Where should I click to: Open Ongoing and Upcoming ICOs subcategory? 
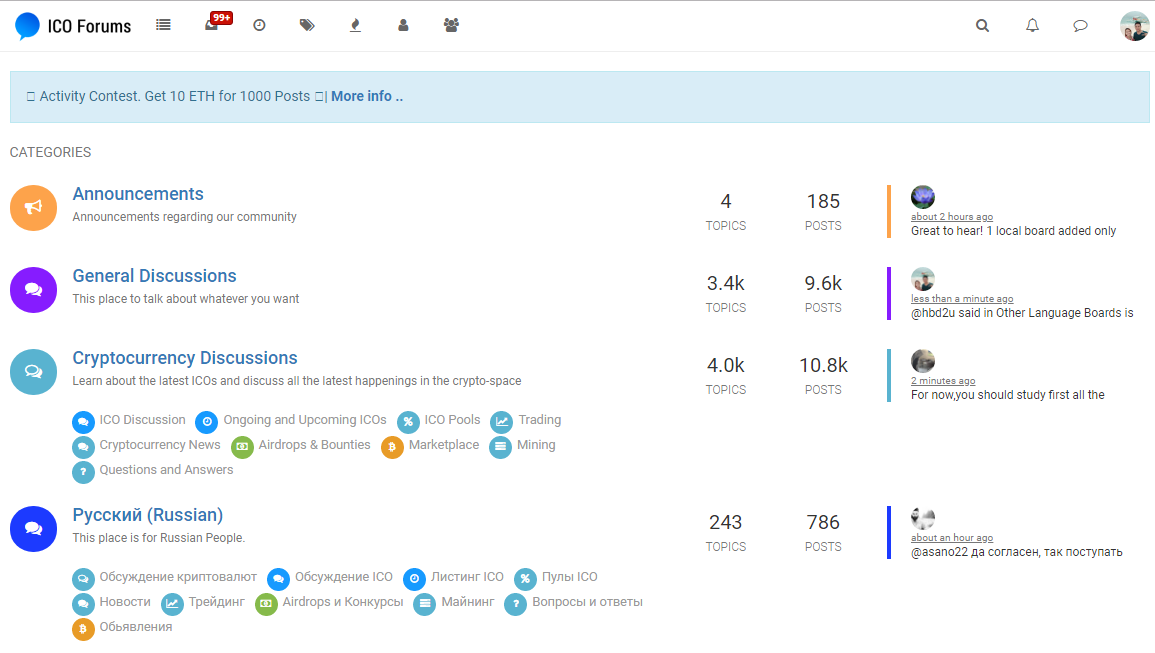305,419
